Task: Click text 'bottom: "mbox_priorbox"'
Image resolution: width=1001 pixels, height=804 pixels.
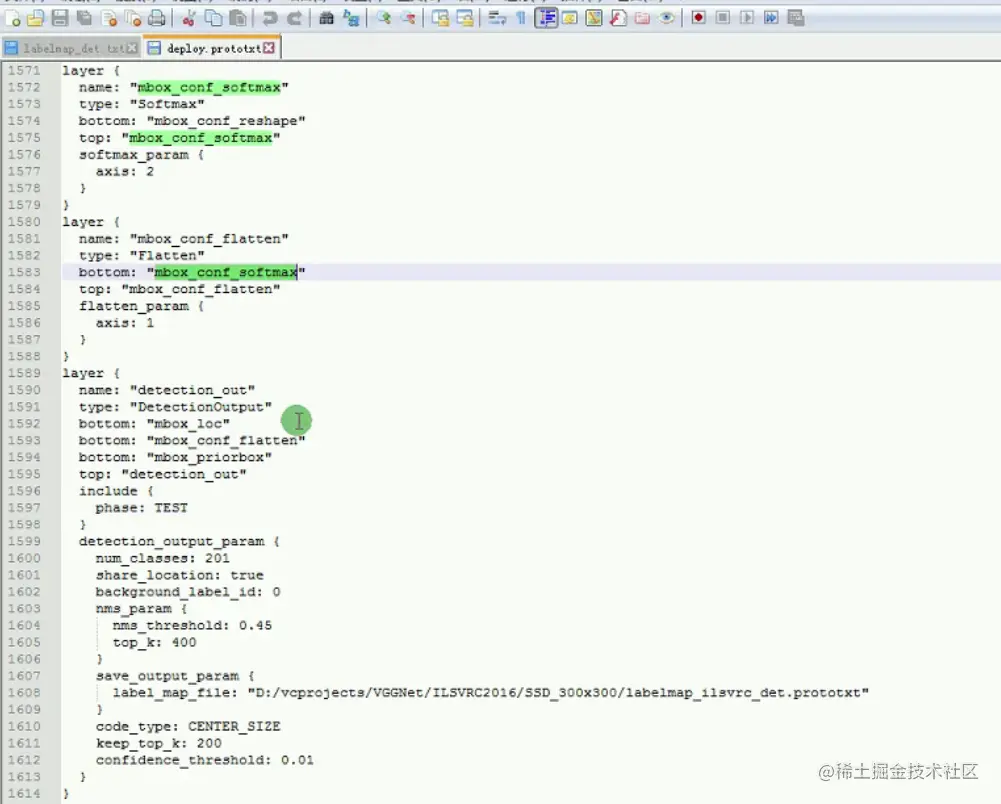Action: pyautogui.click(x=176, y=457)
